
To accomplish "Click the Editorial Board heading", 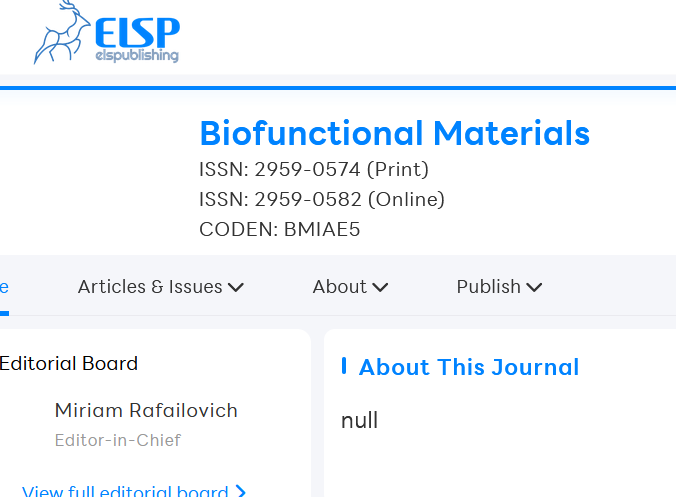I will [x=69, y=363].
